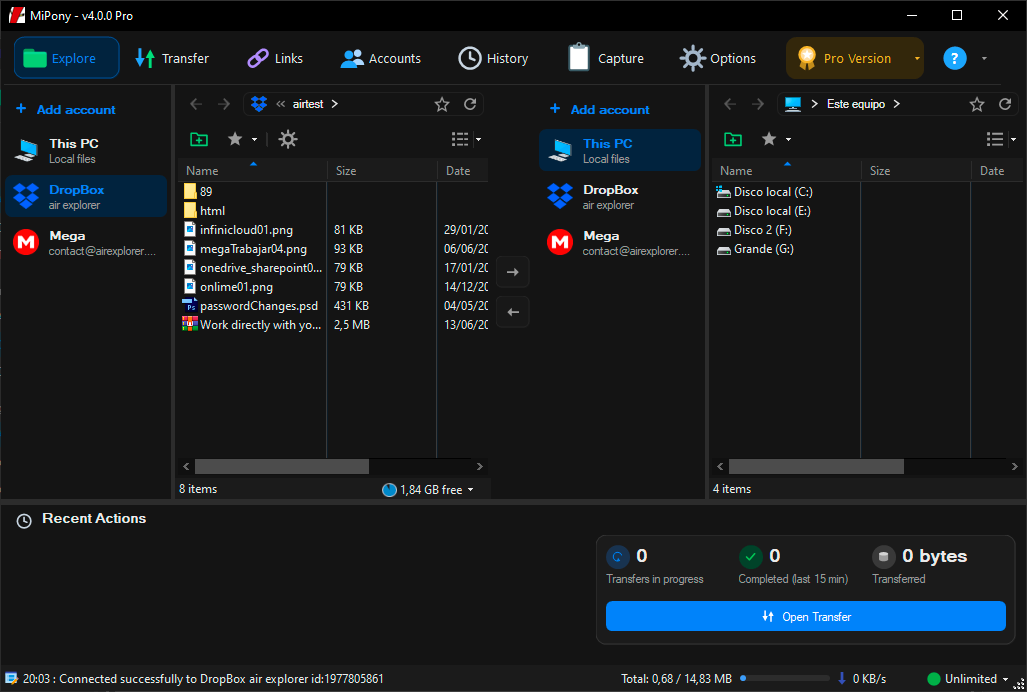
Task: Open the 1,84 GB free dropdown
Action: click(428, 490)
